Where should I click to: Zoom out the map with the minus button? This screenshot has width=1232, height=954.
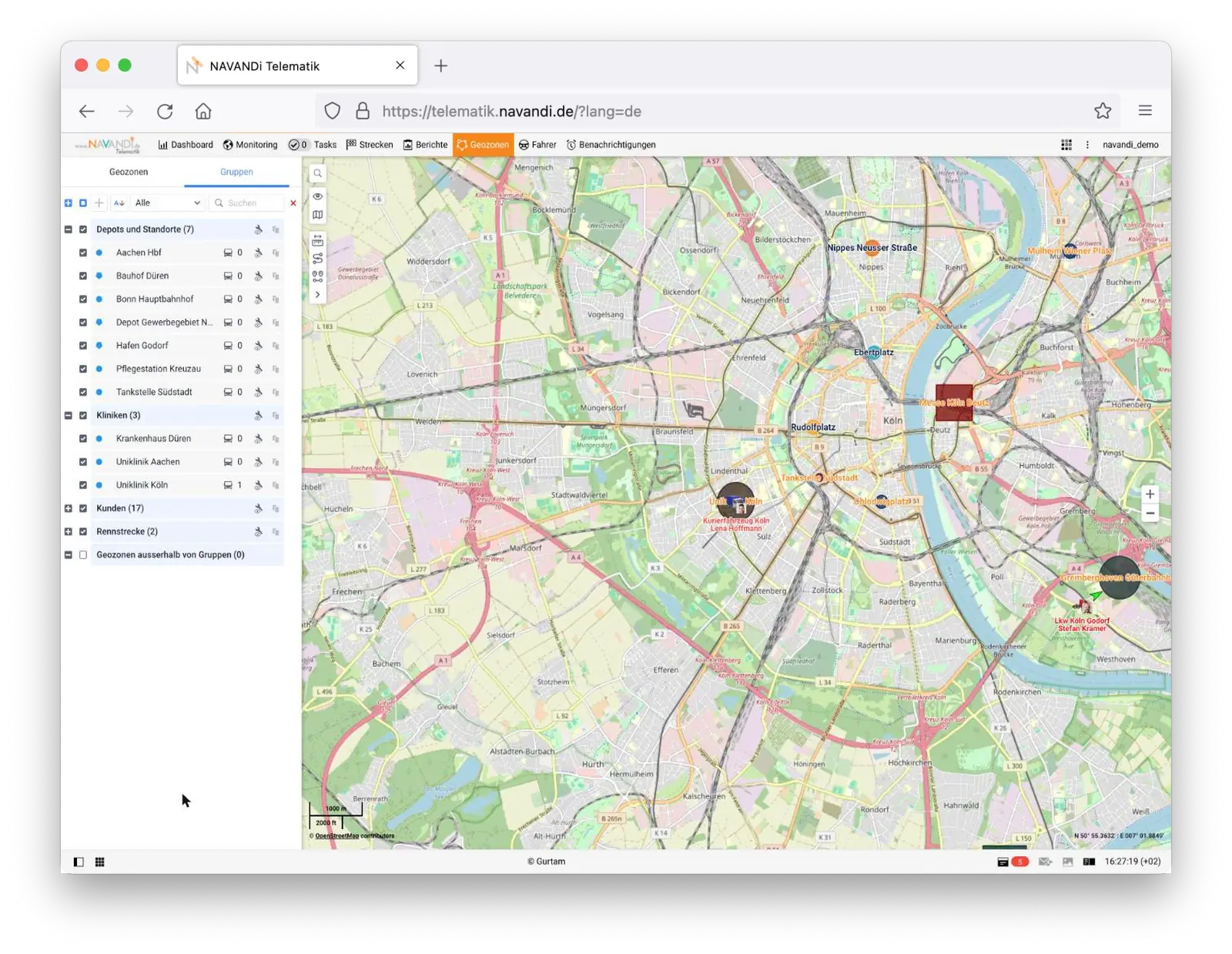(x=1150, y=513)
